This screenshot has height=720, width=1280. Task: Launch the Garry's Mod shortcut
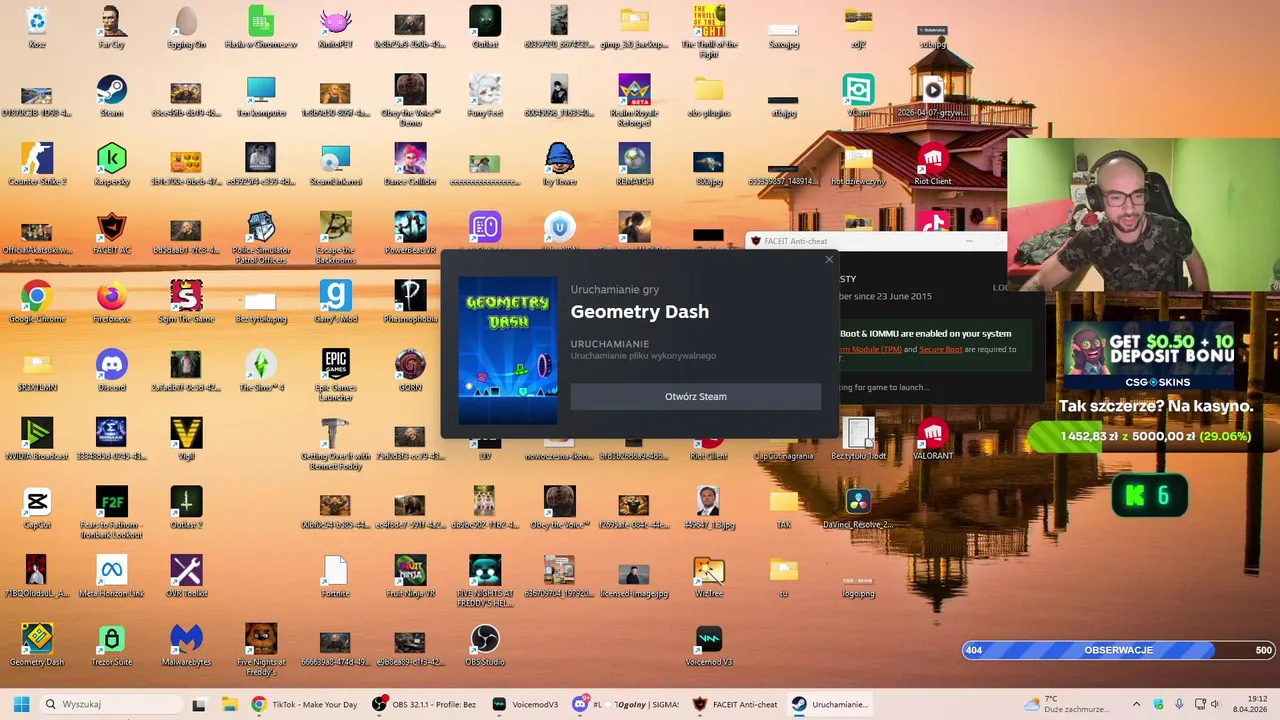click(x=335, y=302)
